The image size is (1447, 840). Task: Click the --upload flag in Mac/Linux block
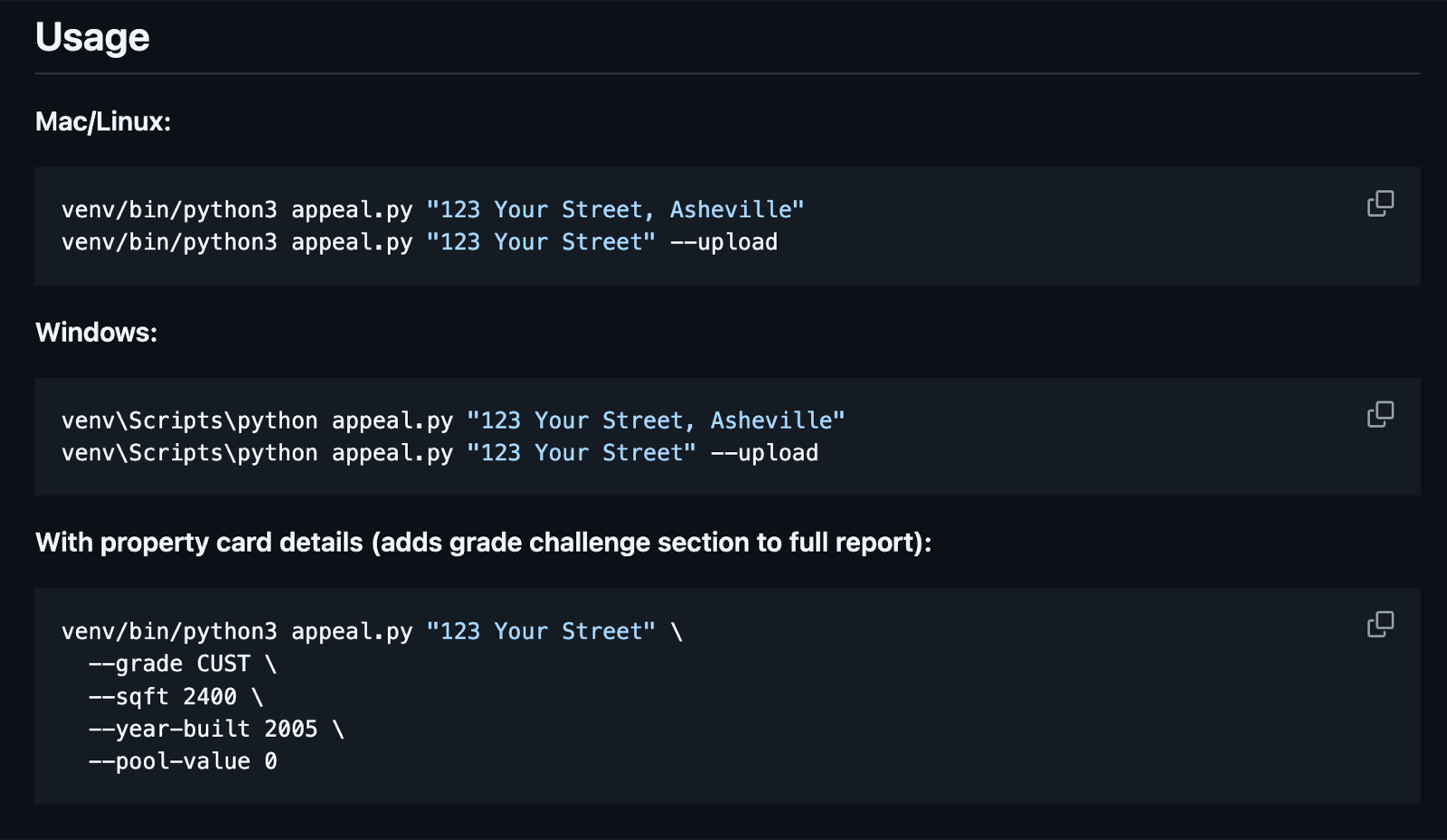point(723,242)
